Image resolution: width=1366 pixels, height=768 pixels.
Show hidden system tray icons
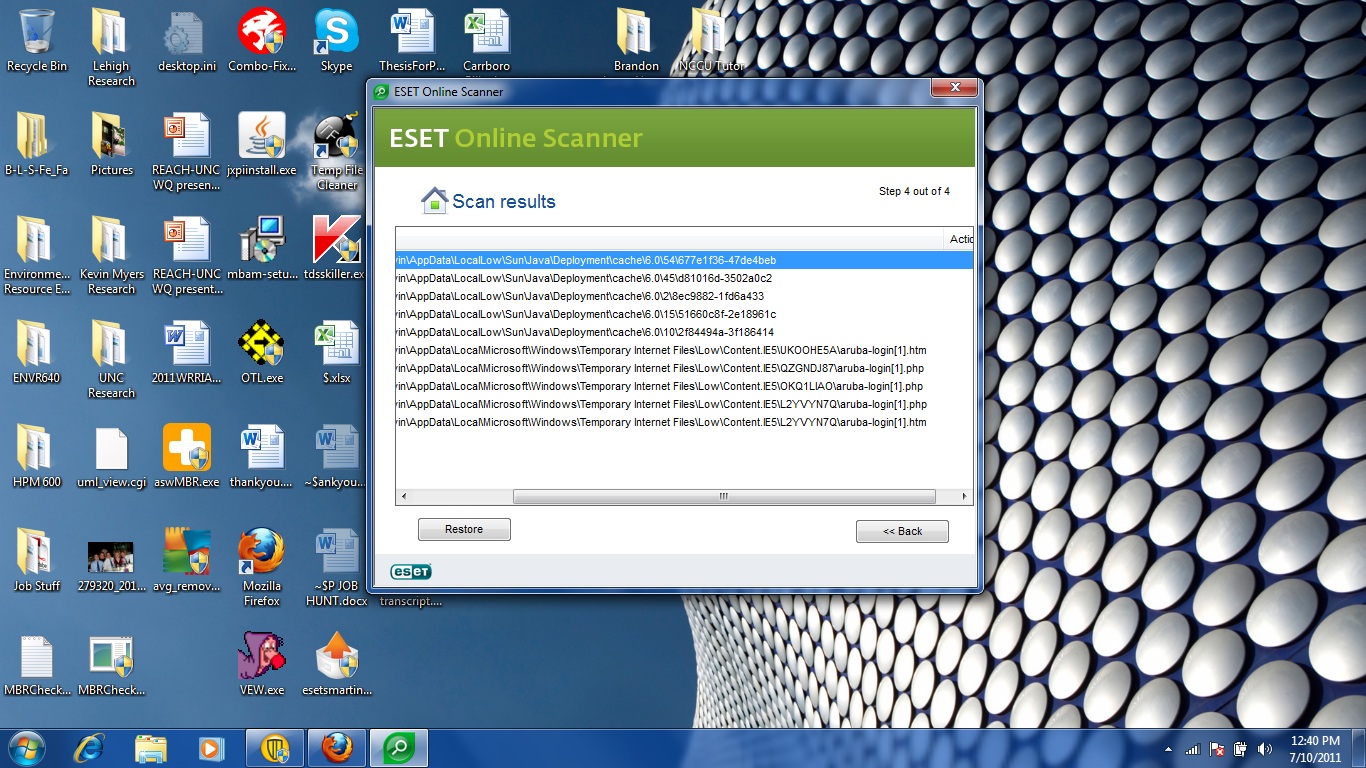click(x=1169, y=749)
